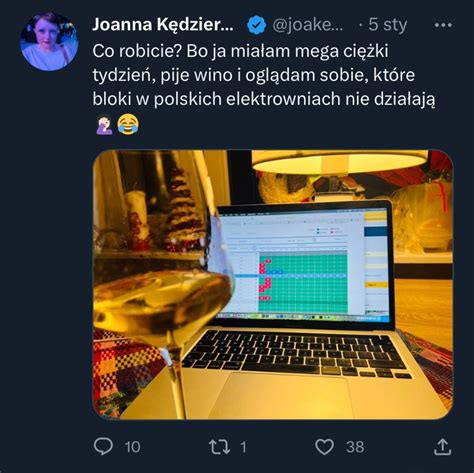Like the tweet with heart icon
The height and width of the screenshot is (473, 474).
point(324,447)
